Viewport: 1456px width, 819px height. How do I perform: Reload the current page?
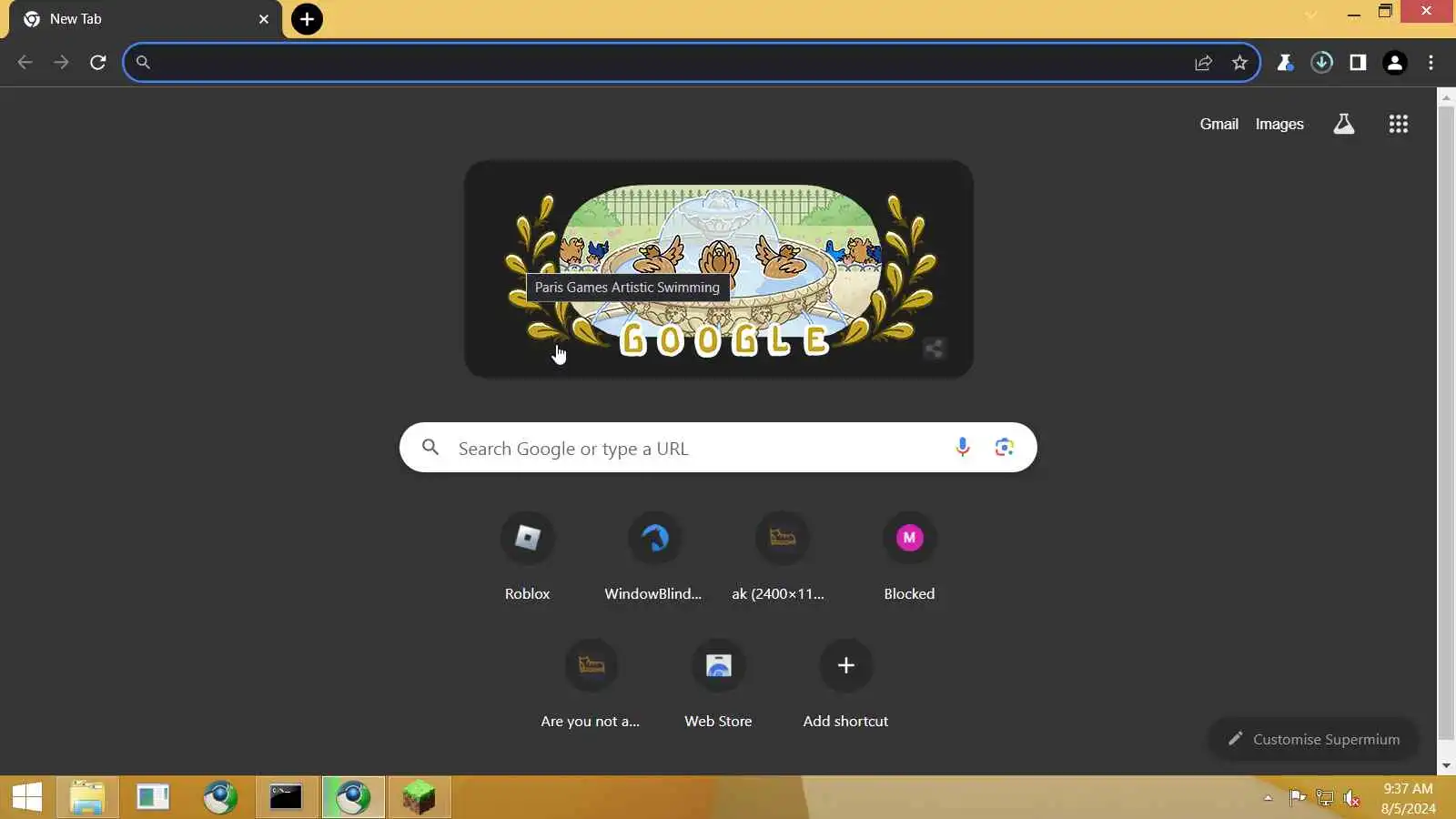click(x=98, y=62)
